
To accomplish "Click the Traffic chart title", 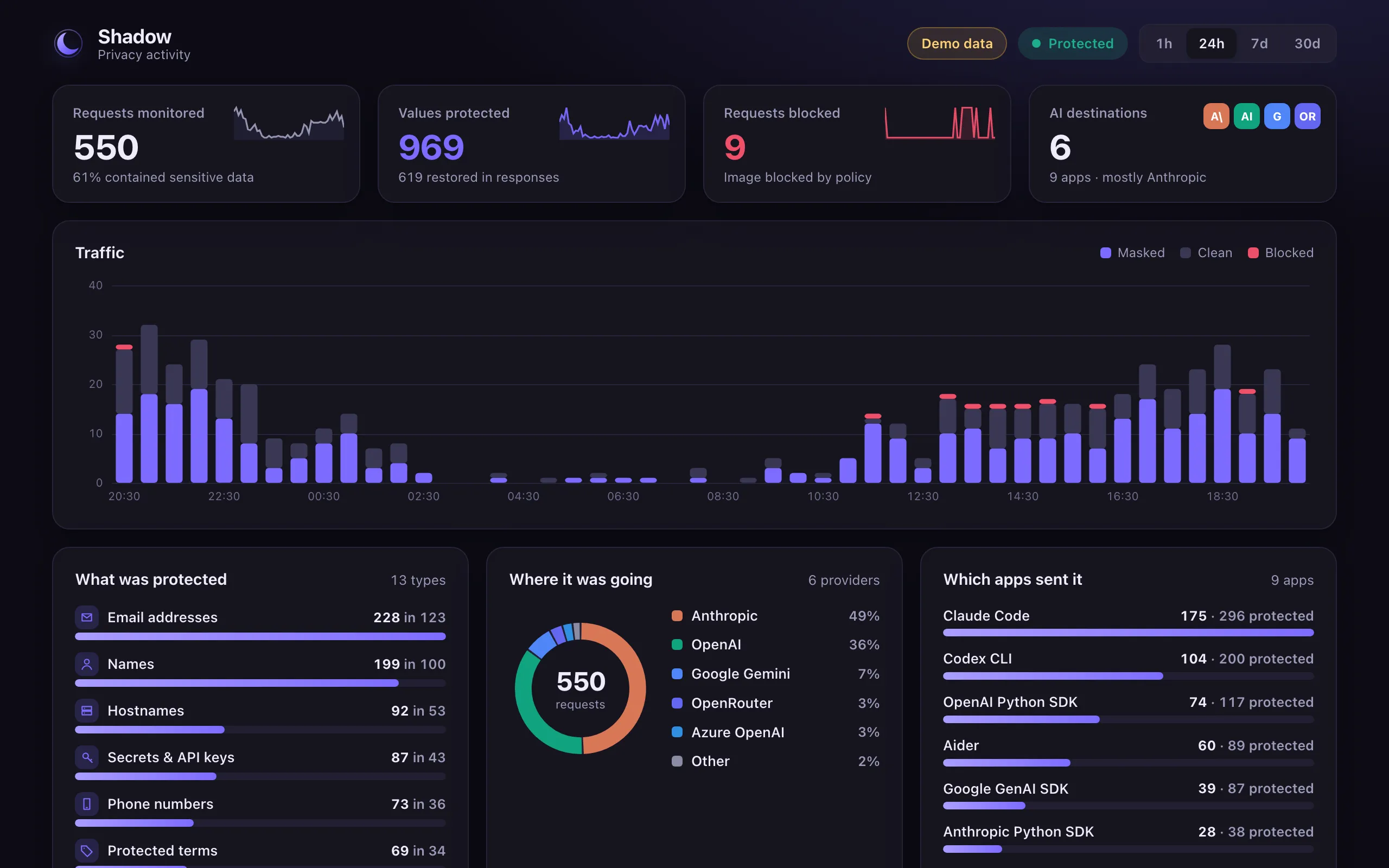I will (x=100, y=253).
